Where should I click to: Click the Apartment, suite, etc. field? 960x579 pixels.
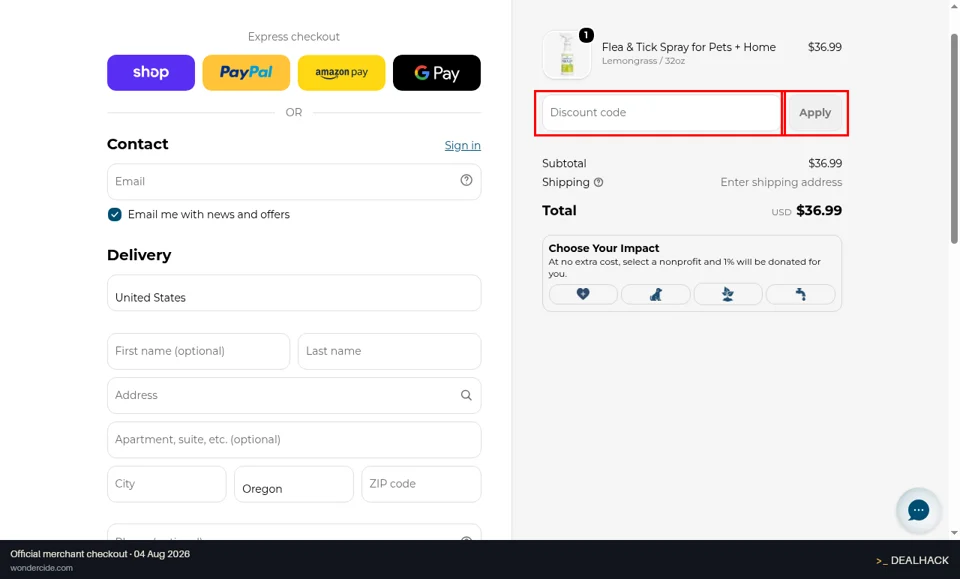point(294,439)
